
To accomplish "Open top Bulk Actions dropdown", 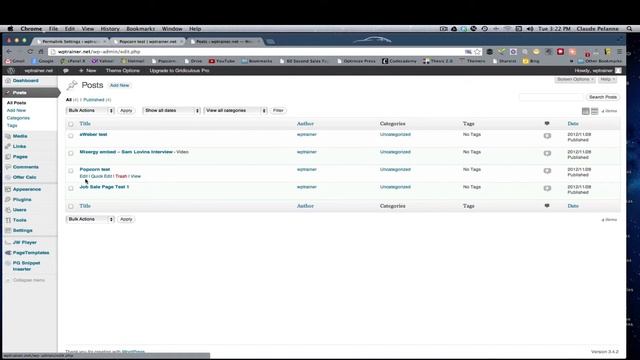I will pos(90,111).
